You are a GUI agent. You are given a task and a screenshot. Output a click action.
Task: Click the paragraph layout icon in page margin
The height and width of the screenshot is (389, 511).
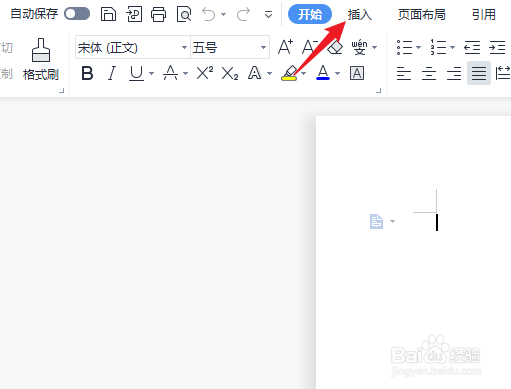click(x=376, y=221)
